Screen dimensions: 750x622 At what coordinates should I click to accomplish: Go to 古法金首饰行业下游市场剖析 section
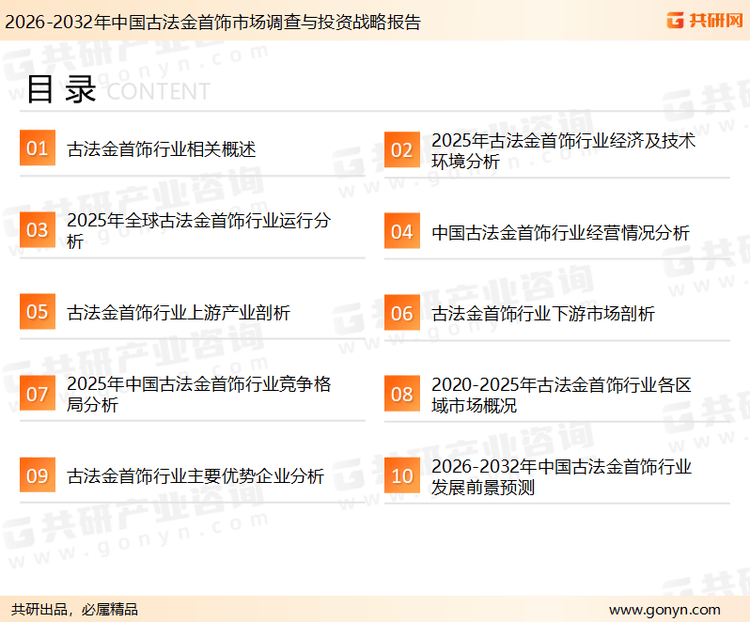point(543,314)
